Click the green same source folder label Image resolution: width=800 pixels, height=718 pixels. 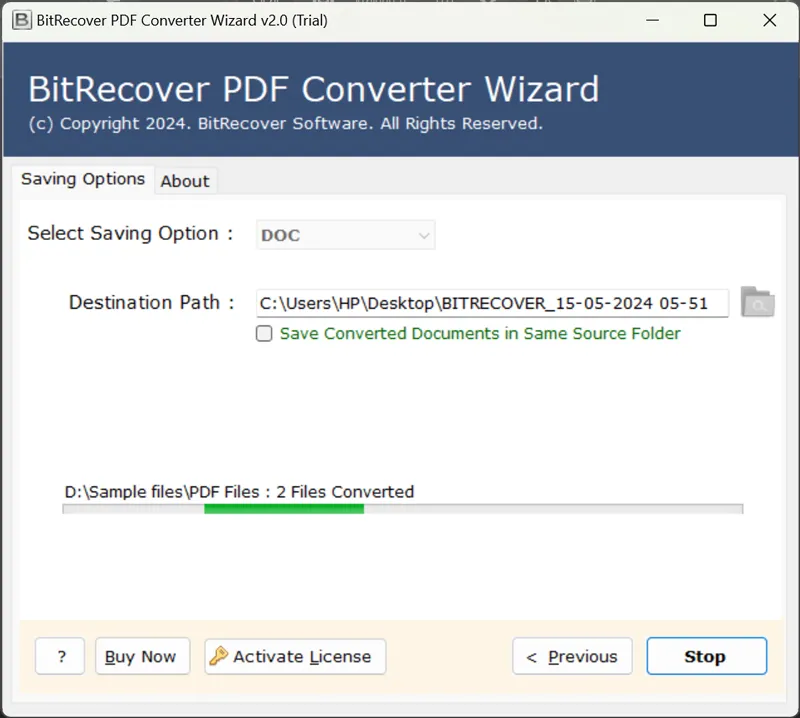point(480,334)
